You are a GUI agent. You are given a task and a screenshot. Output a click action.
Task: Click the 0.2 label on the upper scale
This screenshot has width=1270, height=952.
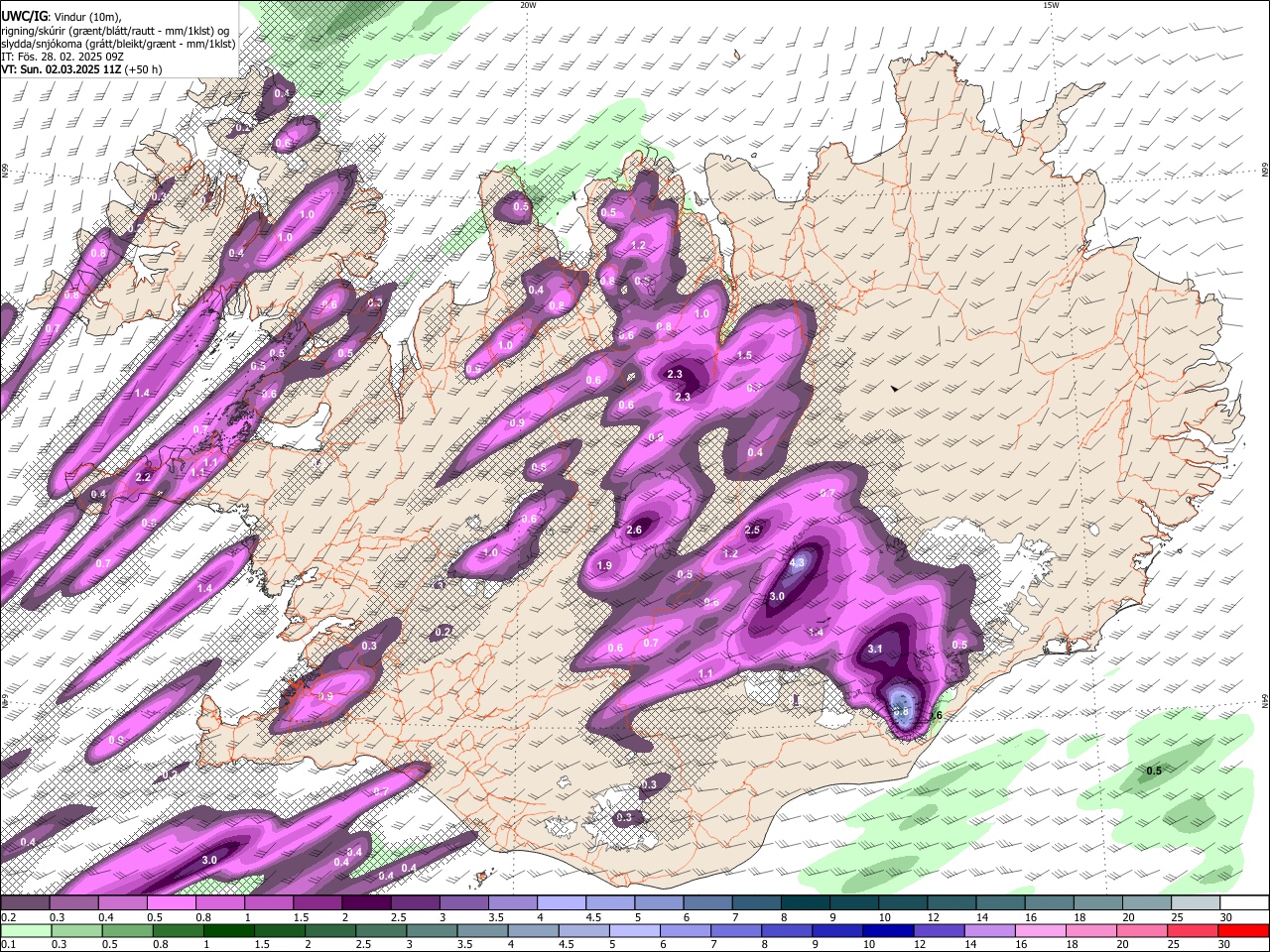(8, 917)
